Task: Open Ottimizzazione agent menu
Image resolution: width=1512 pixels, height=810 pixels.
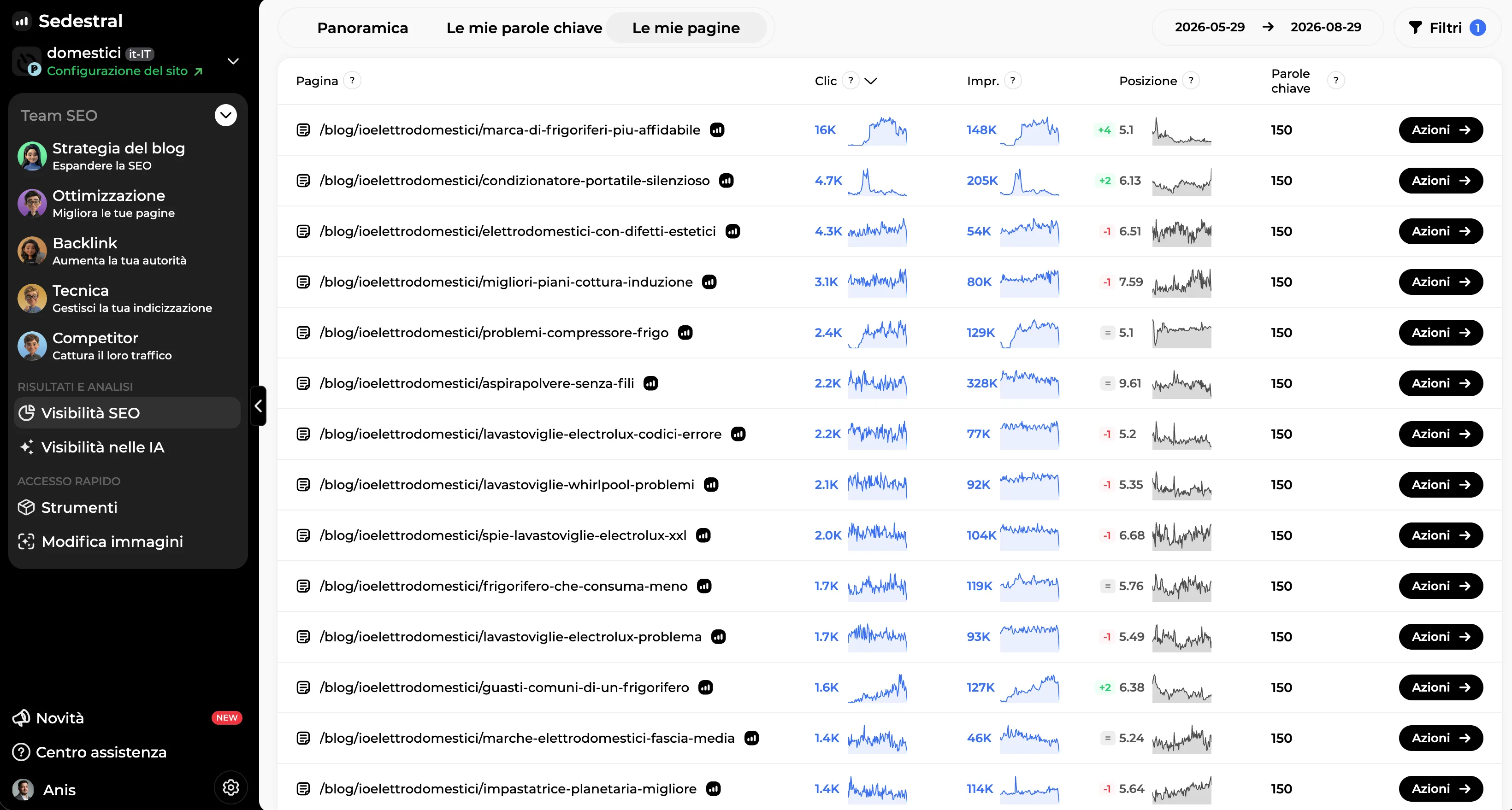Action: pos(127,204)
